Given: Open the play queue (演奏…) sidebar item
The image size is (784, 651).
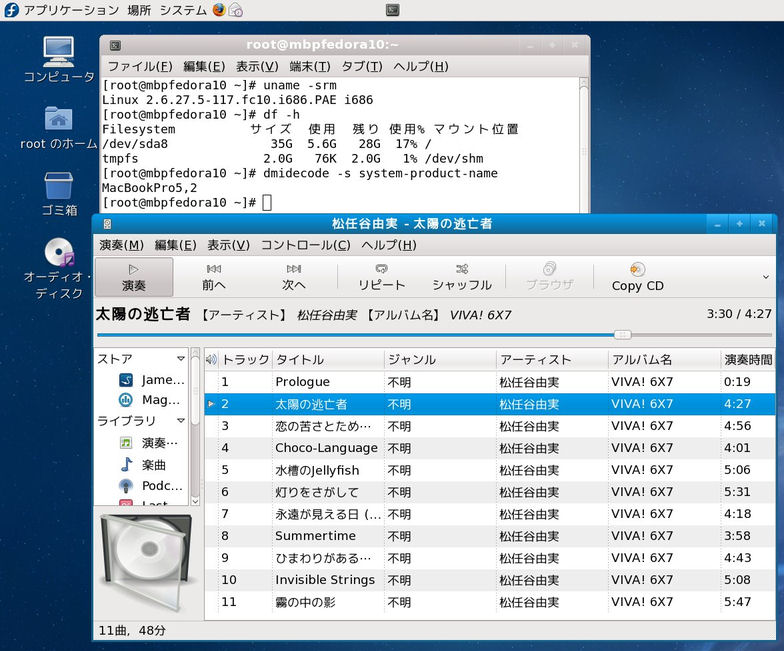Looking at the screenshot, I should pos(148,443).
